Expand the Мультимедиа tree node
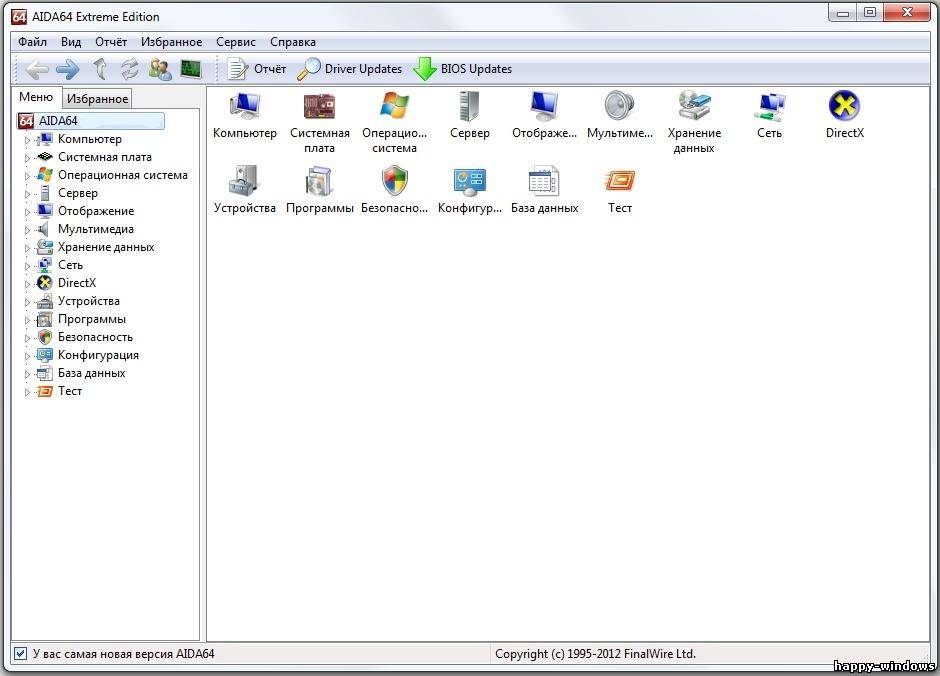The image size is (940, 676). pyautogui.click(x=27, y=230)
